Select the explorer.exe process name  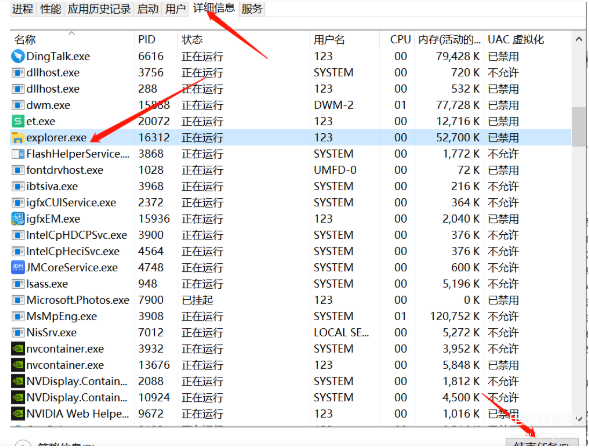[56, 138]
